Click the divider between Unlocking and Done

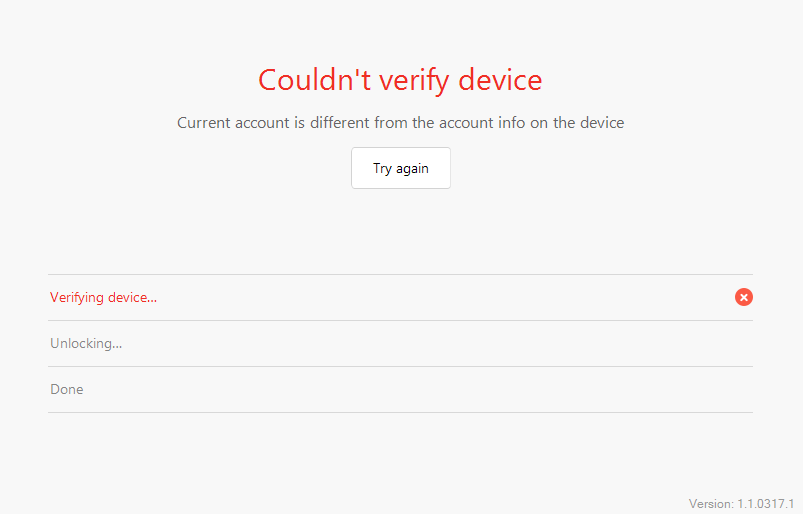400,367
